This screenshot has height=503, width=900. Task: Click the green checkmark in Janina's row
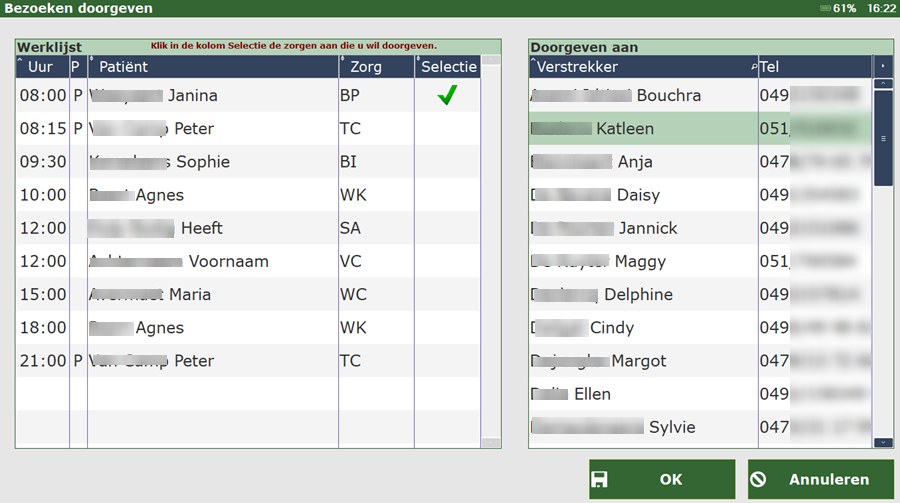coord(447,96)
